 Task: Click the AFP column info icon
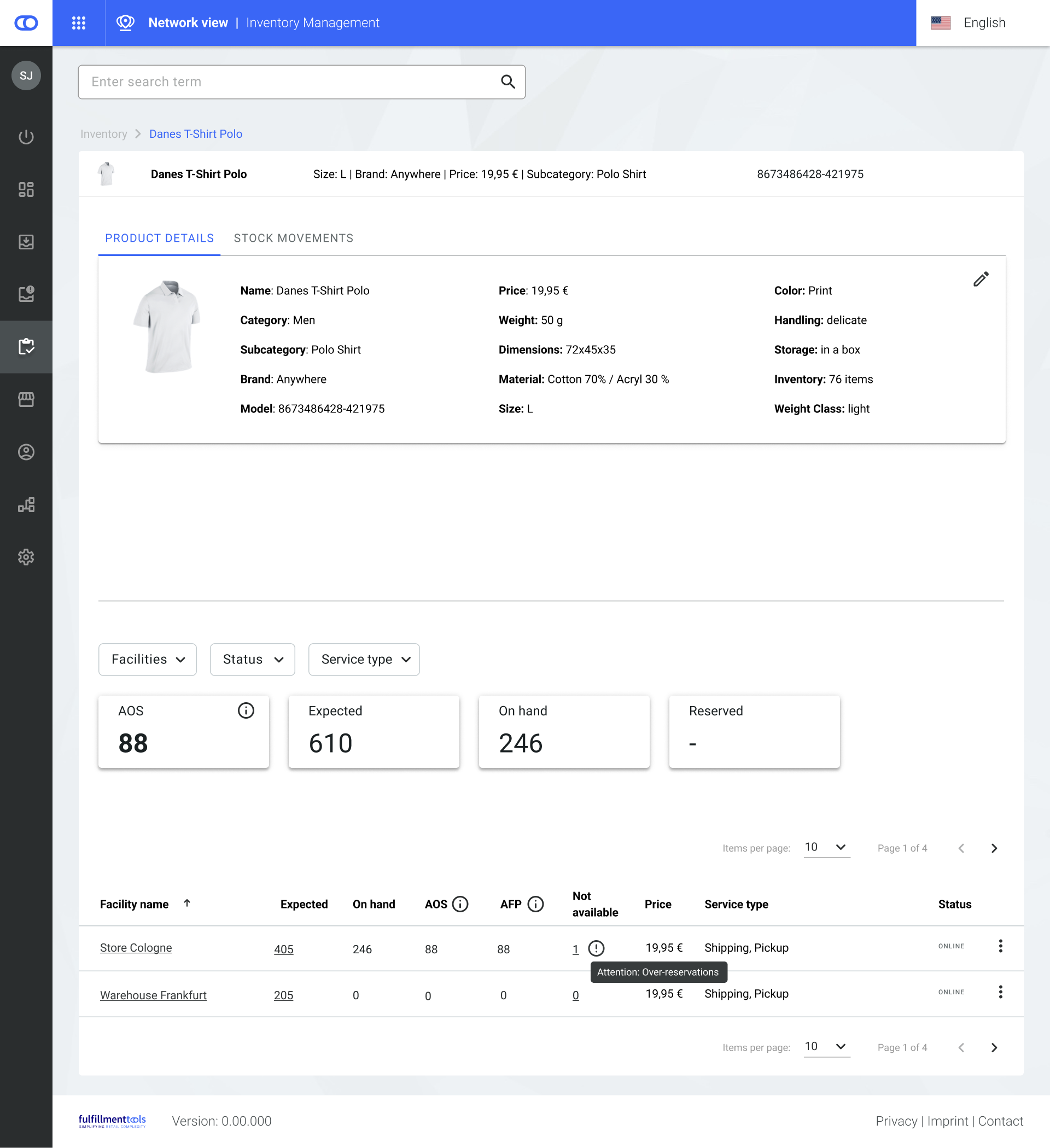[x=535, y=904]
